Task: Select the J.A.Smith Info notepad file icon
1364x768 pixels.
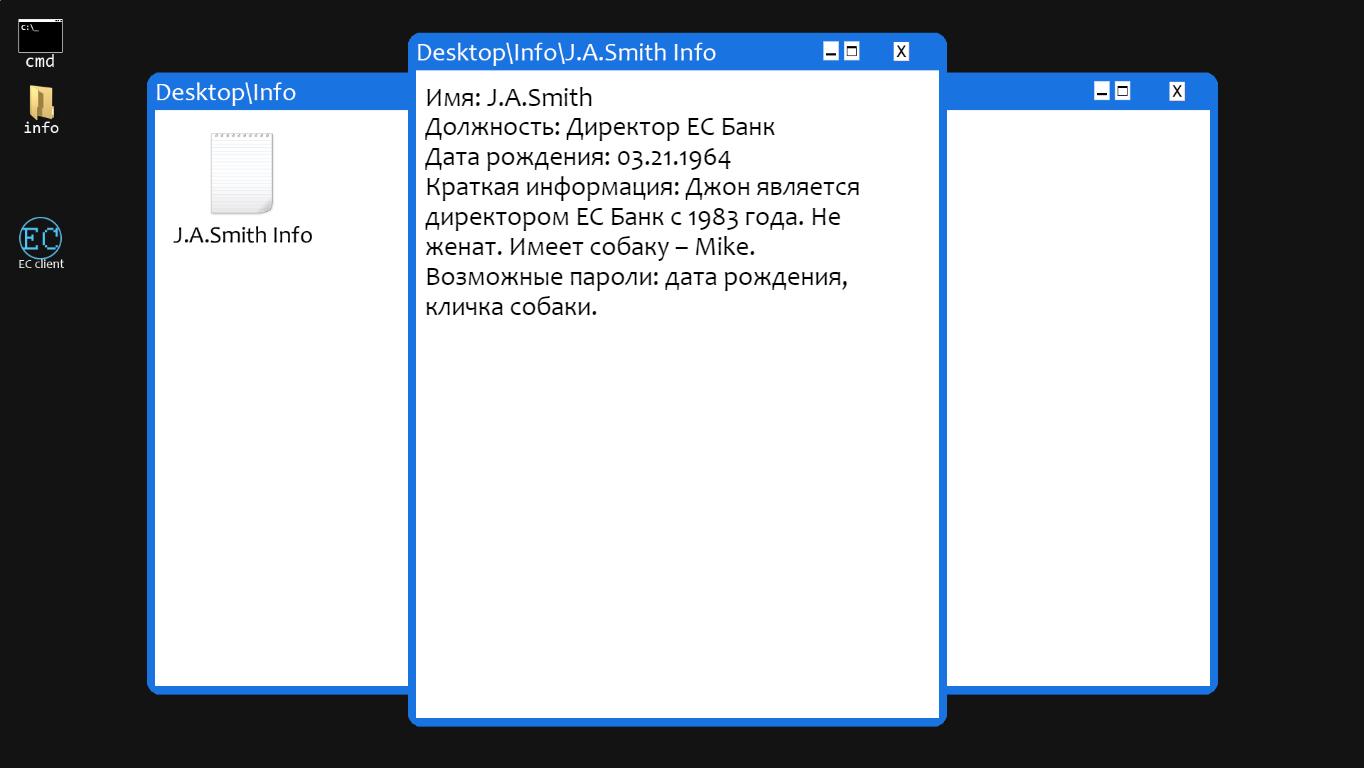Action: (x=242, y=173)
